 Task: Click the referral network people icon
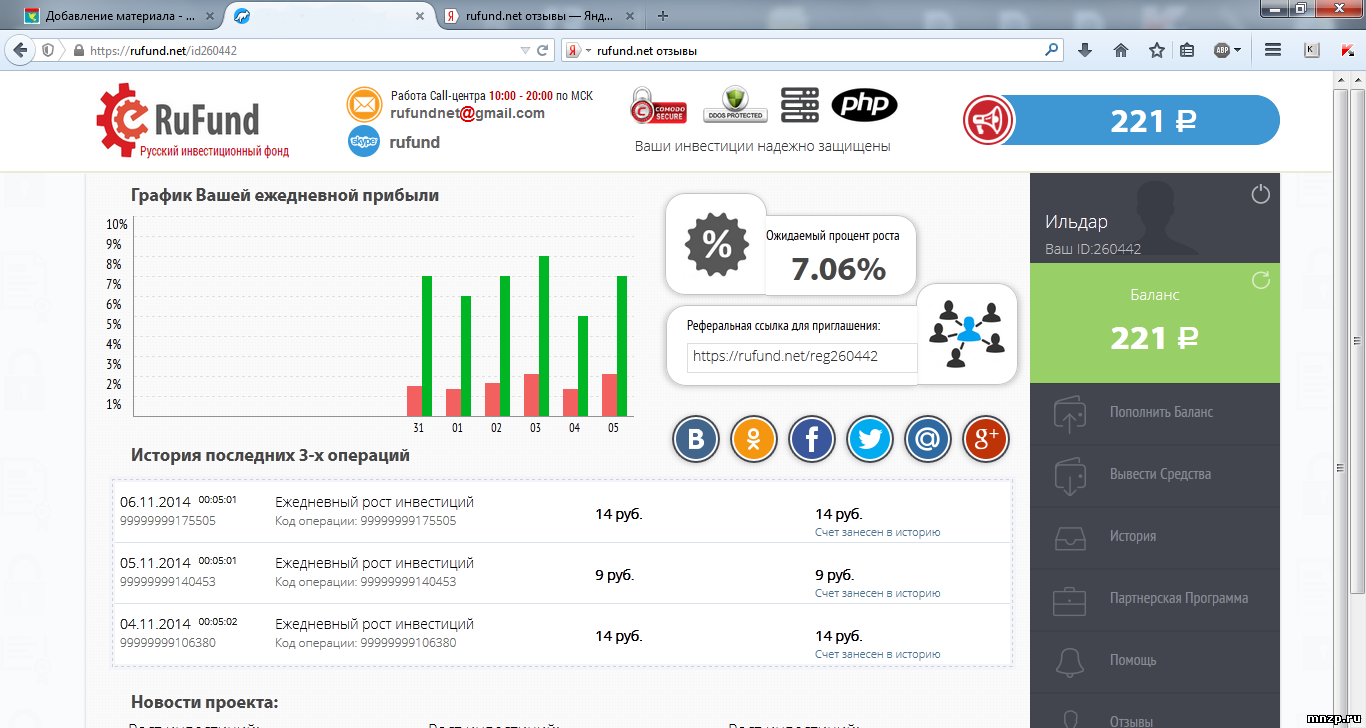(x=966, y=334)
